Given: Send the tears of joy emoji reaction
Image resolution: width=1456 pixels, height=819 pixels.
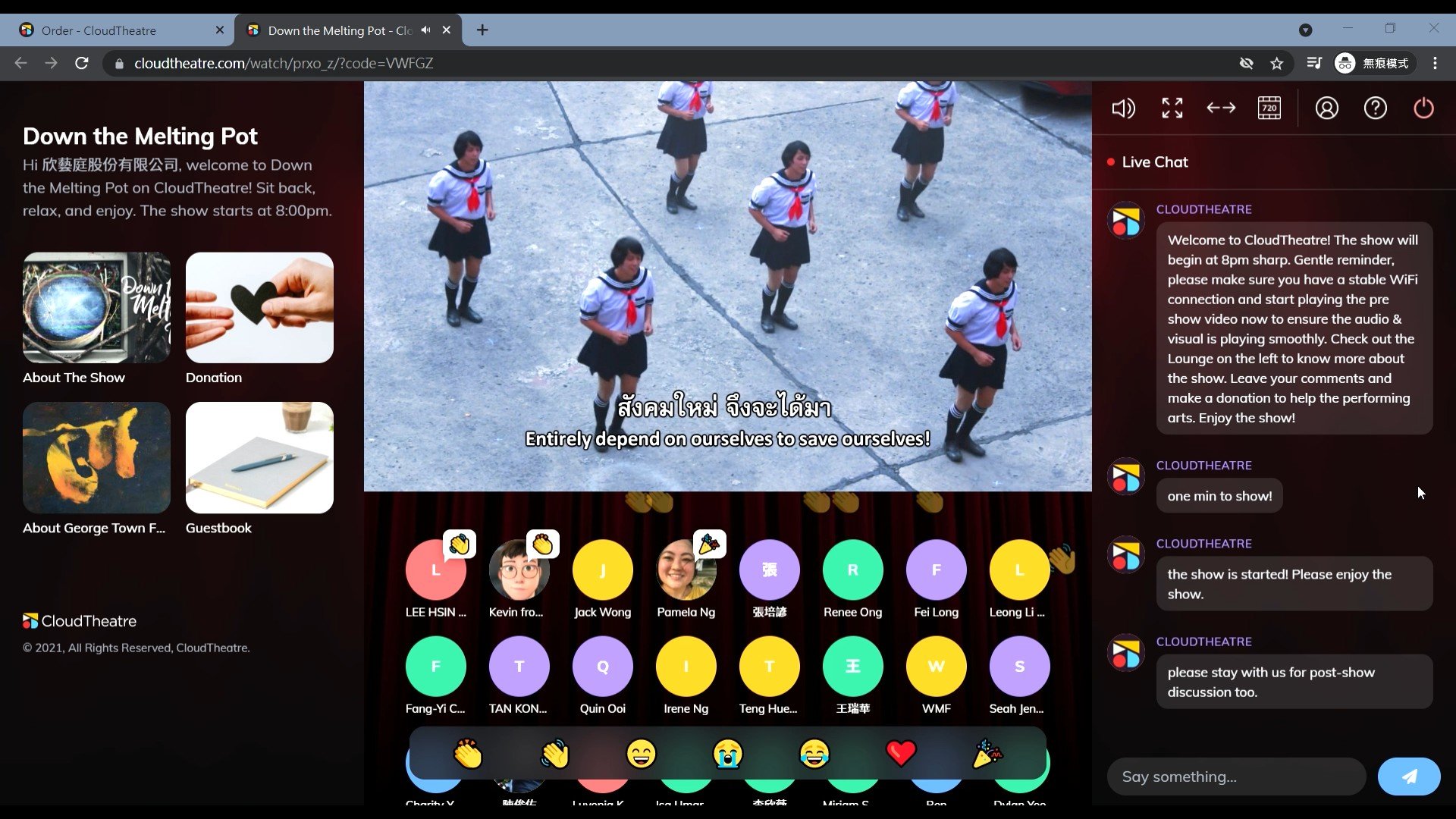Looking at the screenshot, I should pyautogui.click(x=814, y=754).
